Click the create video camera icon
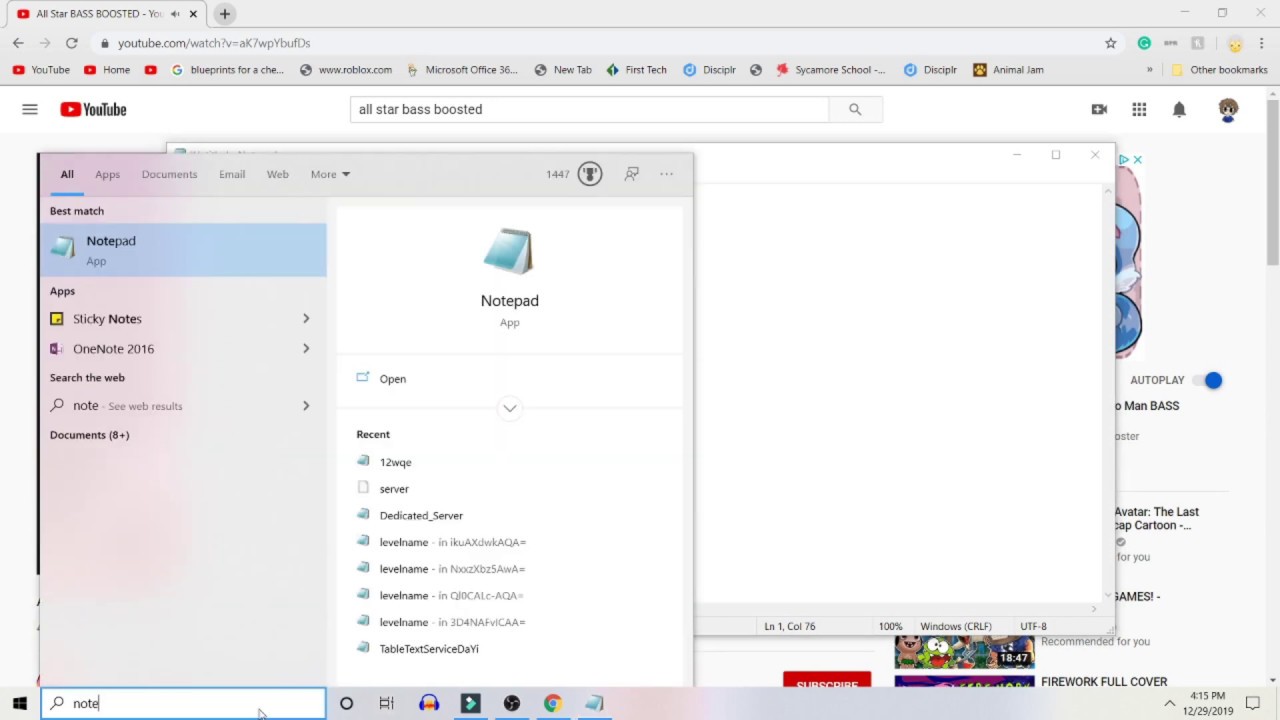Viewport: 1280px width, 720px height. (1099, 109)
